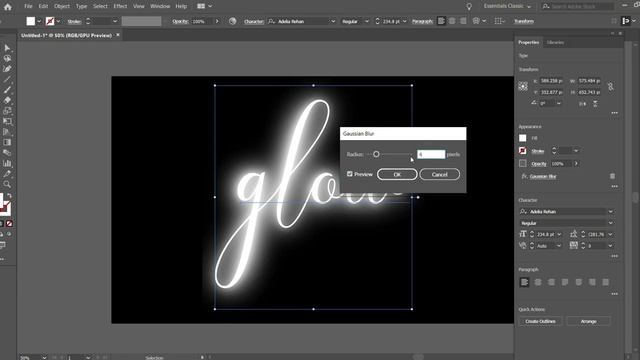
Task: Open the Object menu
Action: coord(62,6)
